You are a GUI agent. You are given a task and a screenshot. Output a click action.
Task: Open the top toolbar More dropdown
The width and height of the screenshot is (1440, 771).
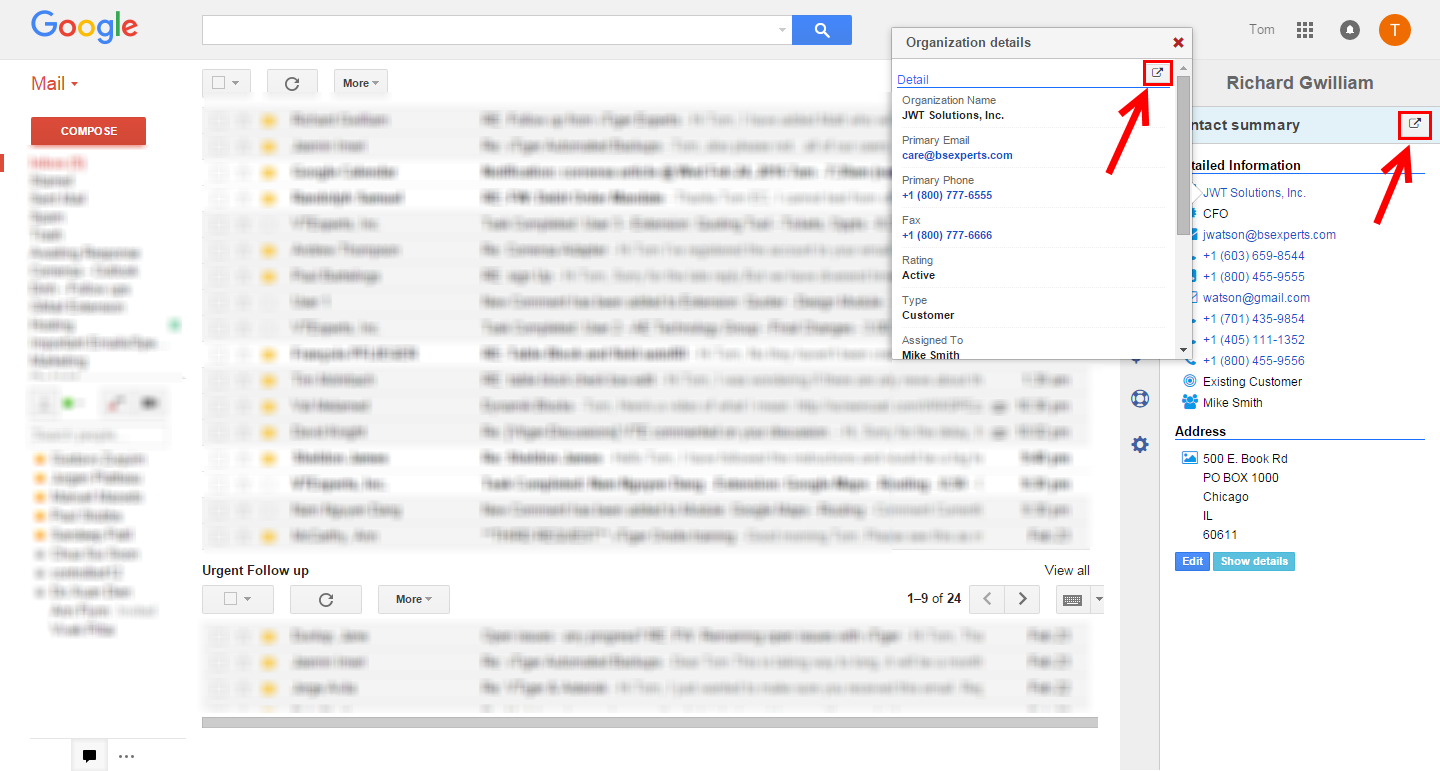[x=361, y=83]
